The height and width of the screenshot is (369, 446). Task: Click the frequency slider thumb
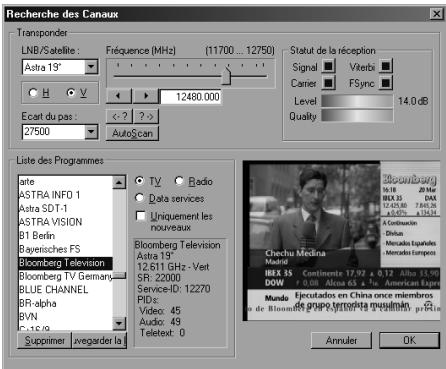pyautogui.click(x=226, y=76)
